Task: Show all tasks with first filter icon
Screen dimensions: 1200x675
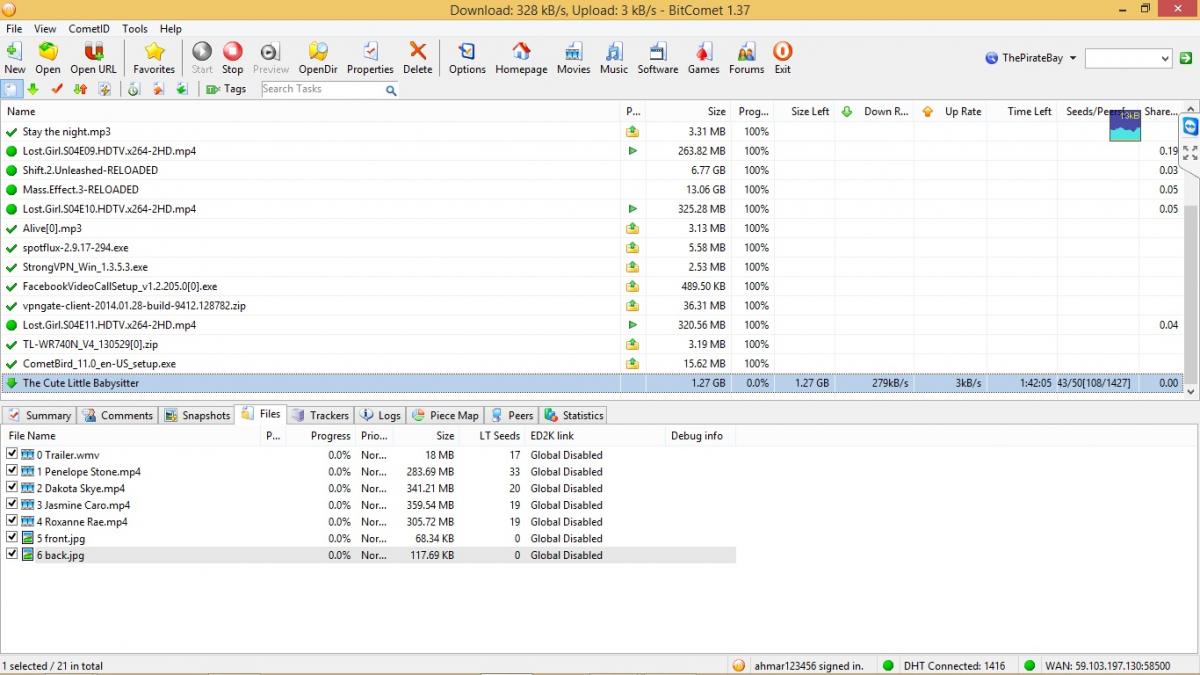Action: pyautogui.click(x=11, y=89)
